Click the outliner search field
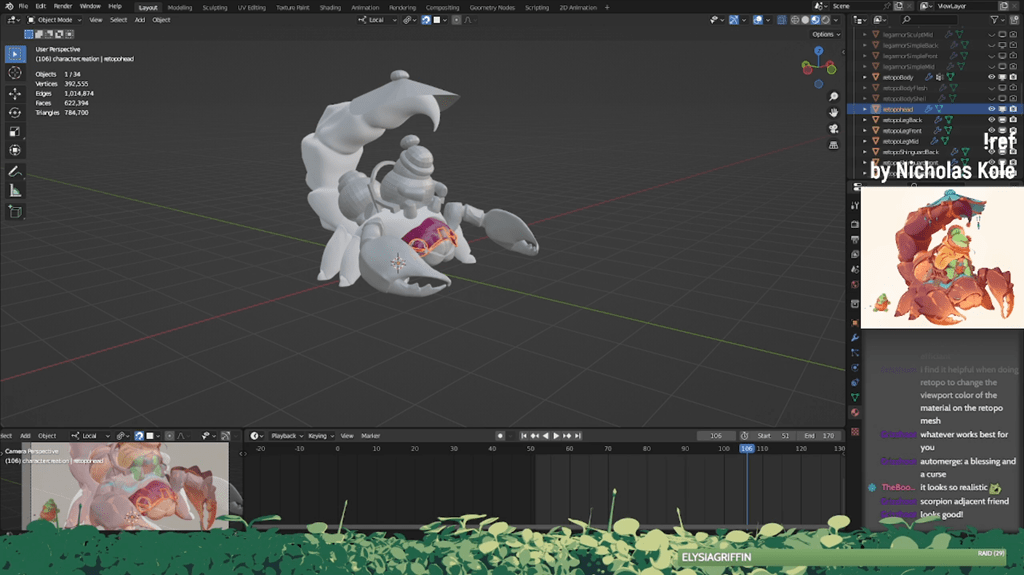Image resolution: width=1024 pixels, height=575 pixels. (x=929, y=20)
